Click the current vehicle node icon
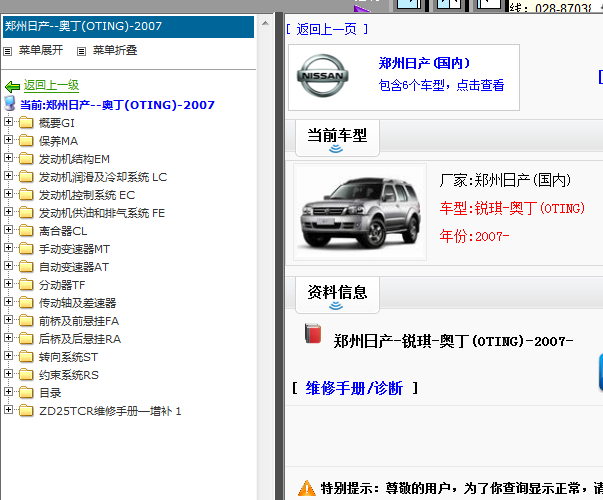 (10, 103)
